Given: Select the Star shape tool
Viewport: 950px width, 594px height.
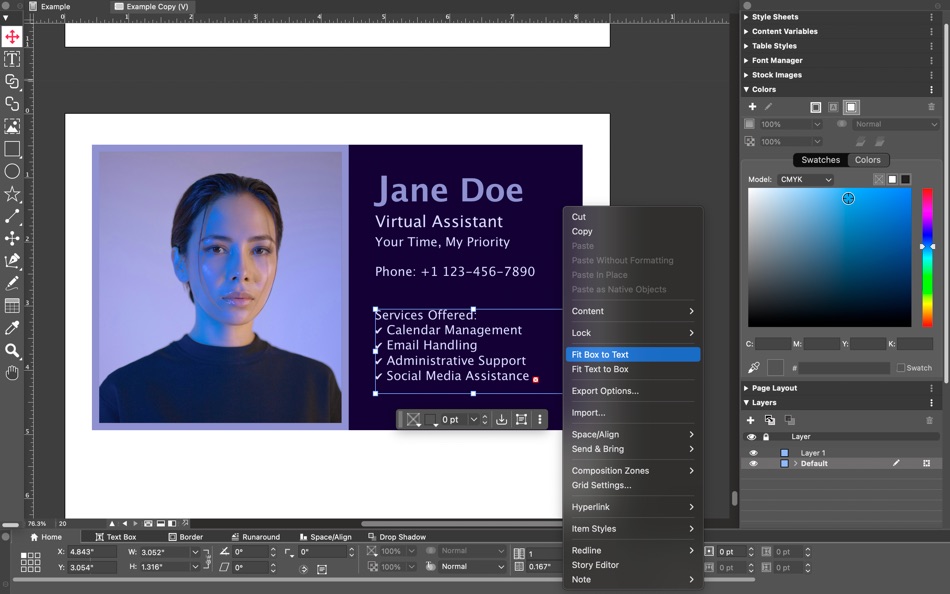Looking at the screenshot, I should pos(12,194).
